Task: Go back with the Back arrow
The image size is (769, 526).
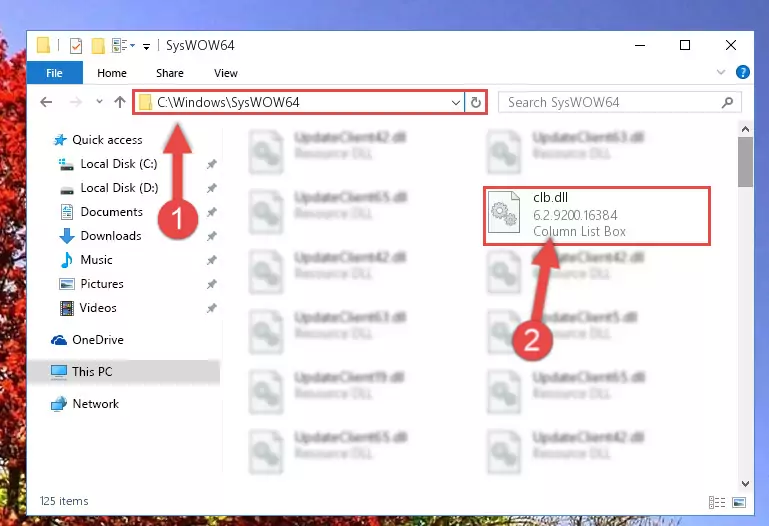Action: [x=46, y=102]
